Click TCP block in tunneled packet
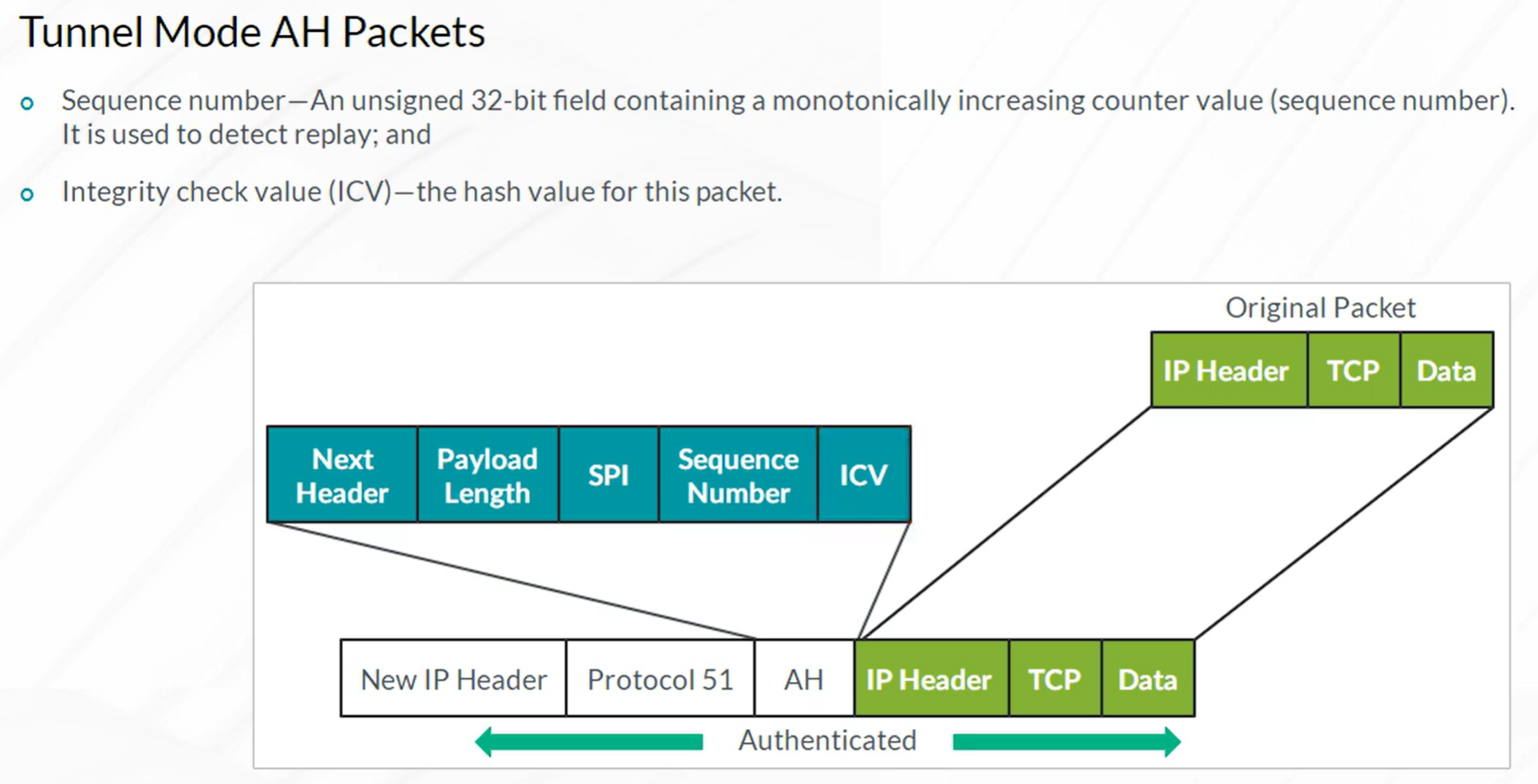This screenshot has height=784, width=1538. pyautogui.click(x=1055, y=679)
